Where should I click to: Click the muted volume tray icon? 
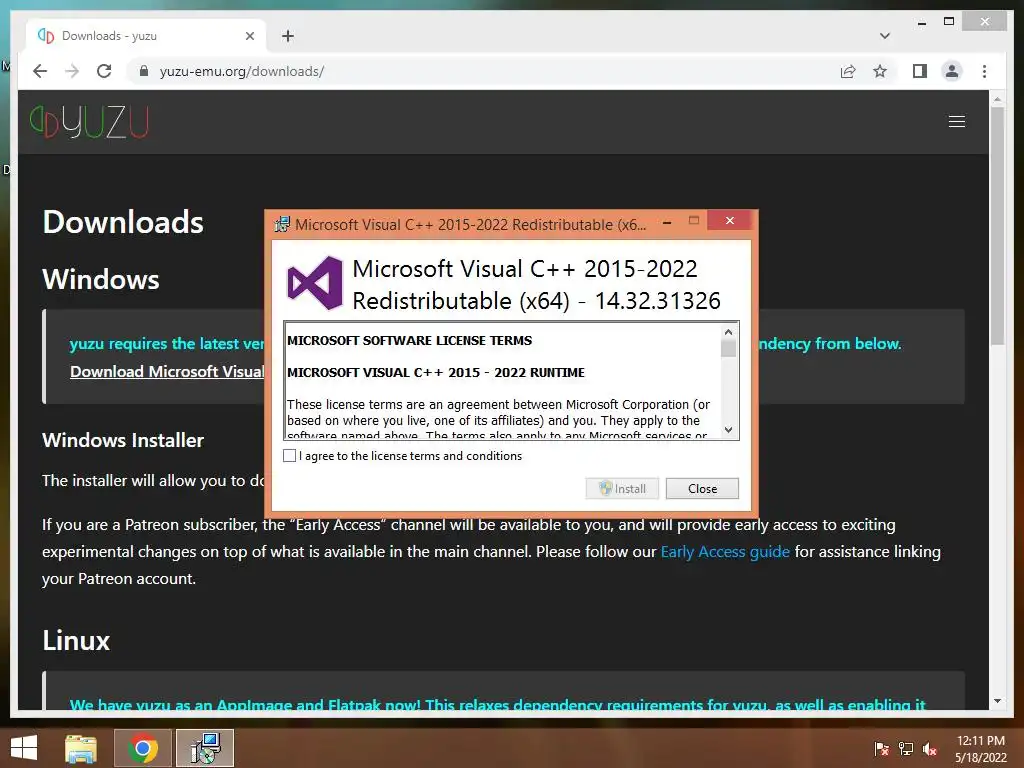click(x=930, y=749)
